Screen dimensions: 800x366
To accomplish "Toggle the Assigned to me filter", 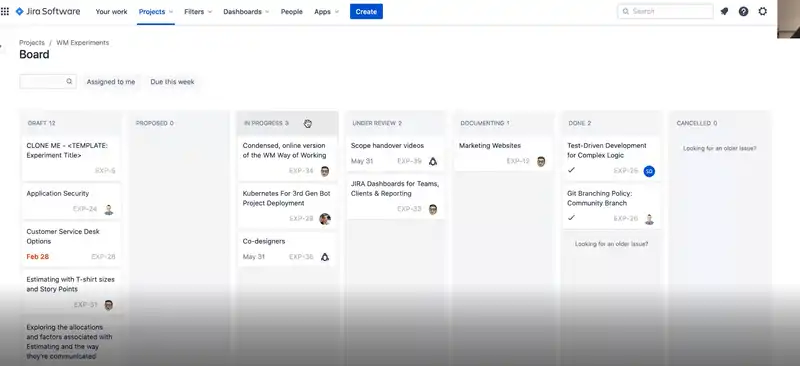I will click(111, 82).
